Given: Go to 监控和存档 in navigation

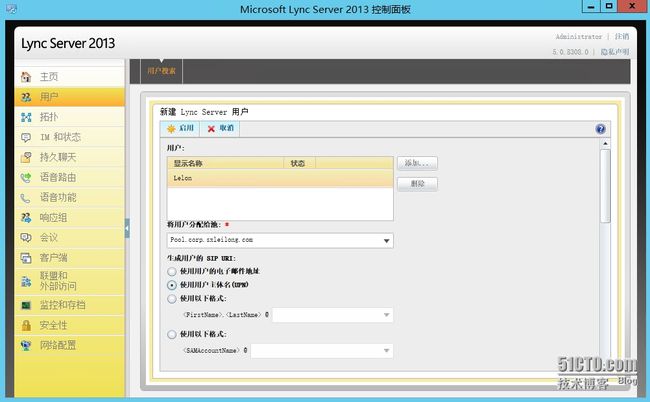Looking at the screenshot, I should 63,305.
